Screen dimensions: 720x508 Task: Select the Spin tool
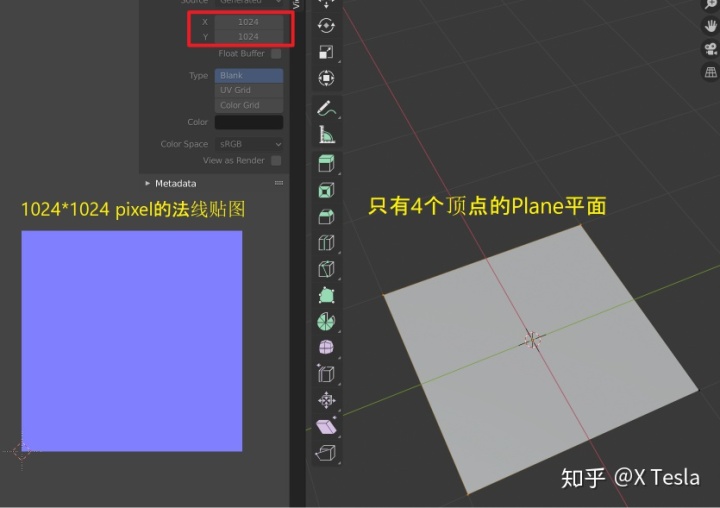(326, 322)
